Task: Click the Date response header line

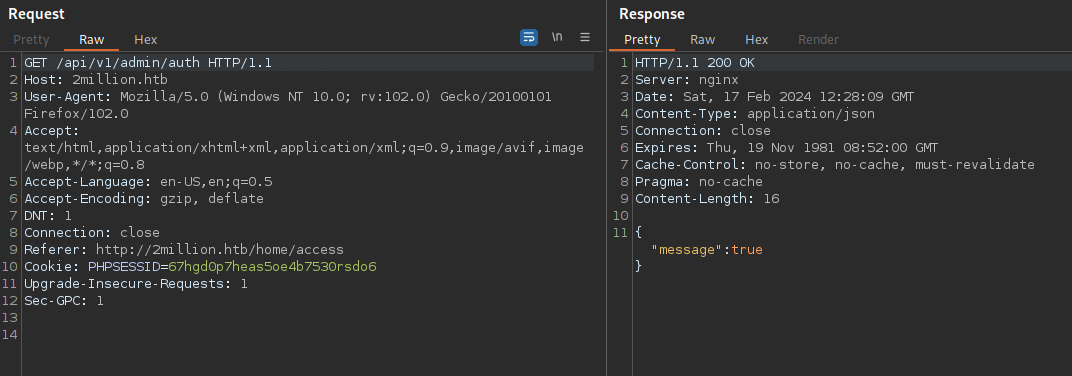Action: 775,97
